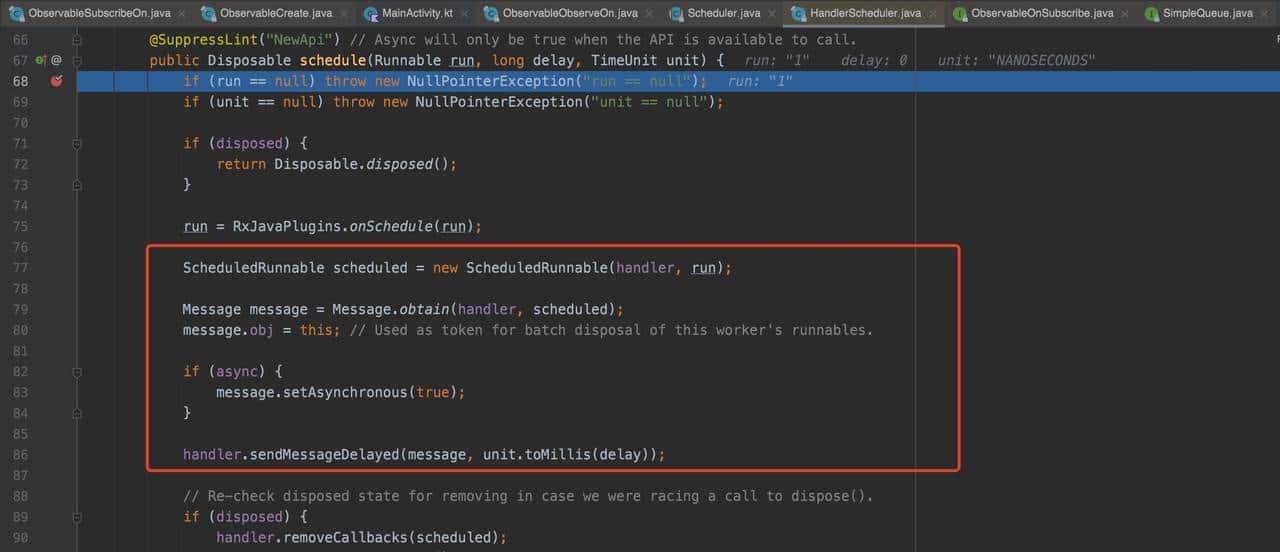The image size is (1280, 552).
Task: Collapse the if (disposed) block at line 89
Action: (x=77, y=516)
